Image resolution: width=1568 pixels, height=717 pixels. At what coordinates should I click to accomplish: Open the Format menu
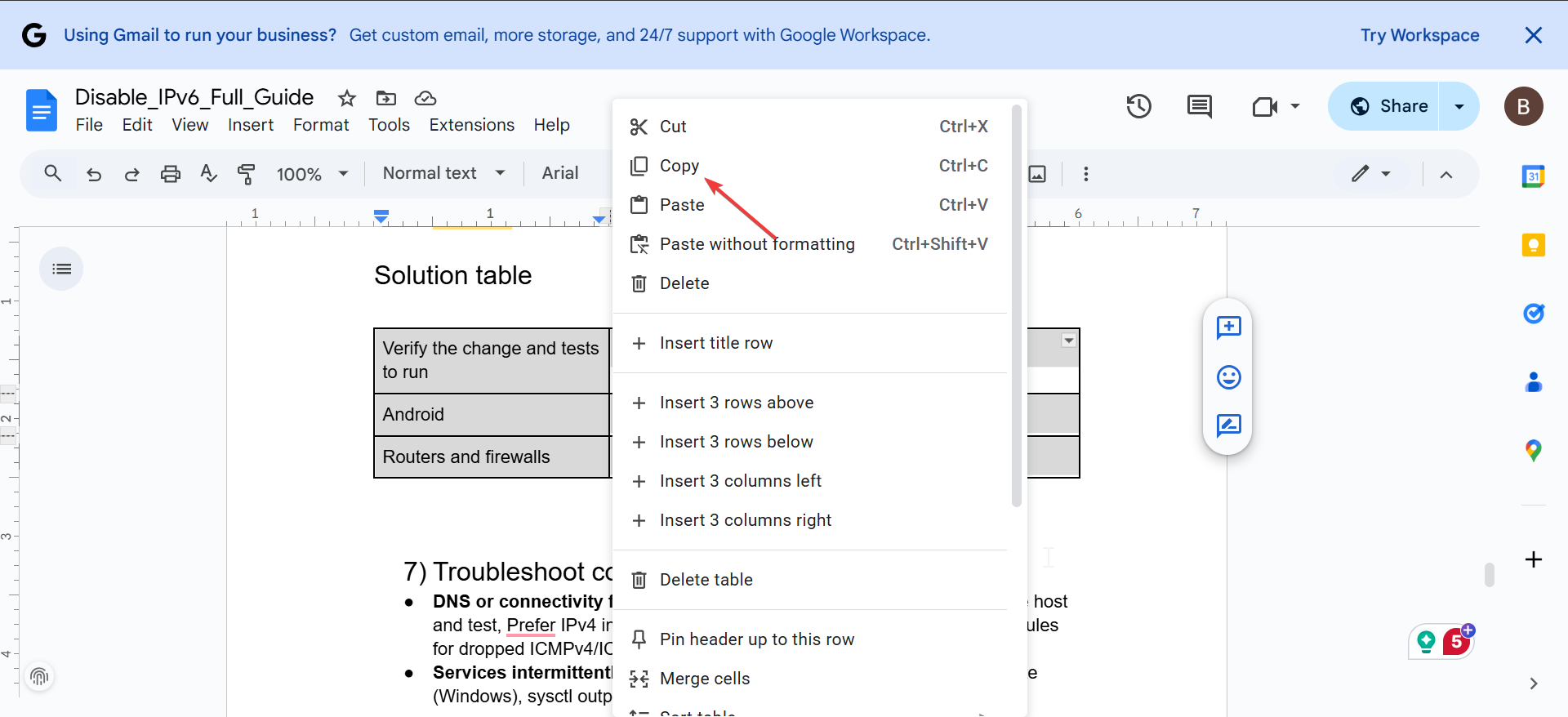[321, 125]
